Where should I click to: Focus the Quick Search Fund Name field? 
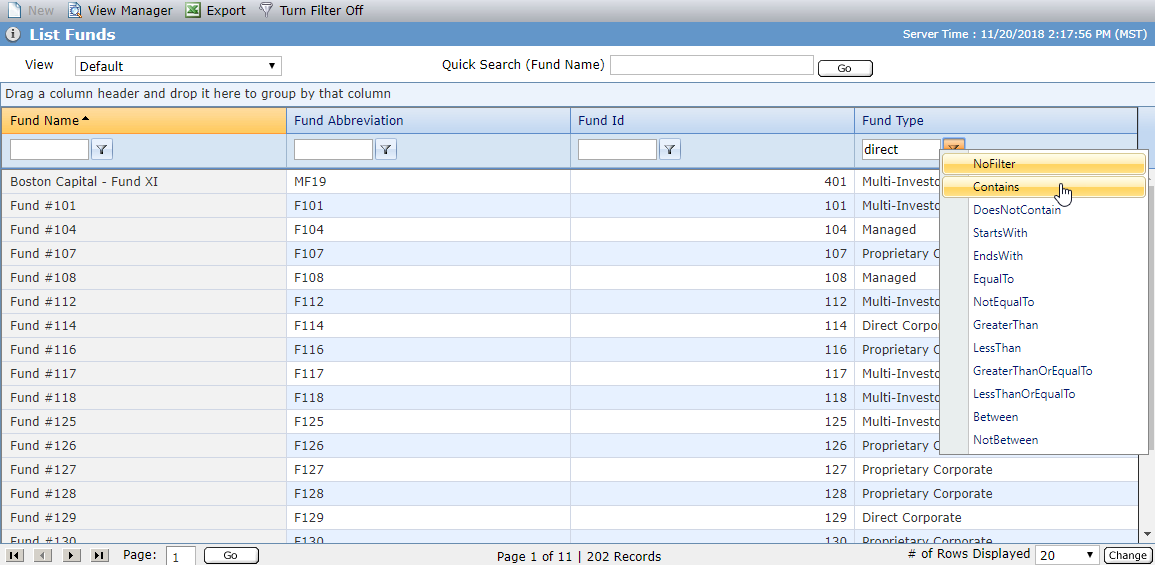click(712, 65)
